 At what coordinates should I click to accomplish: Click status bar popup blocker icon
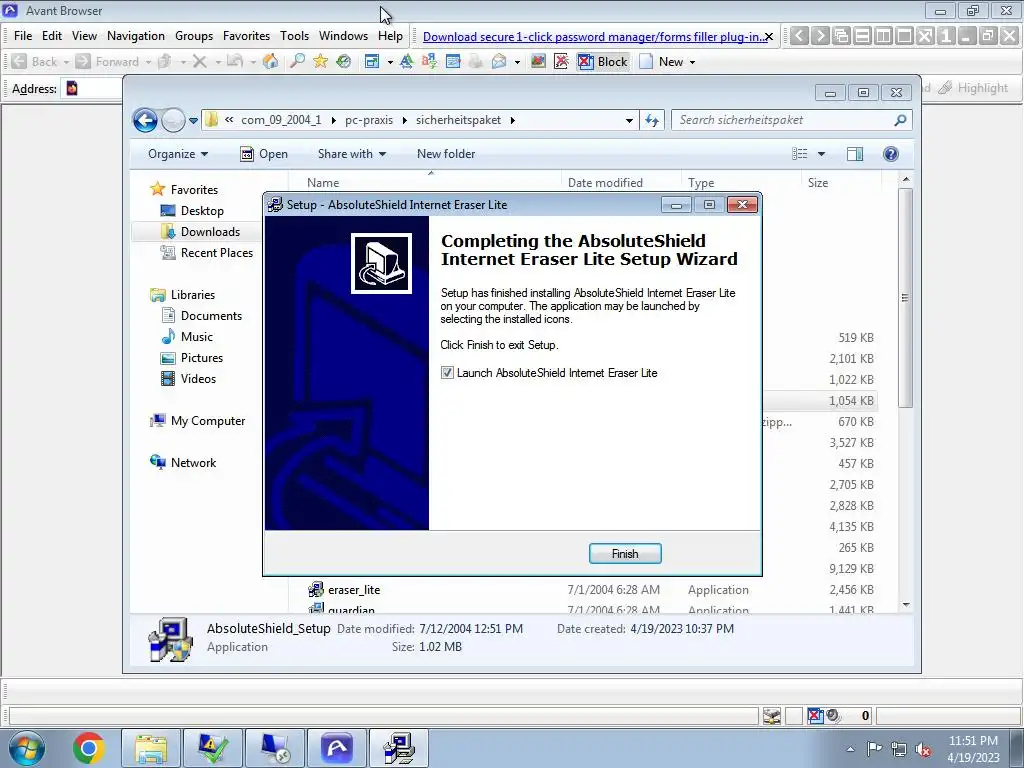tap(815, 716)
